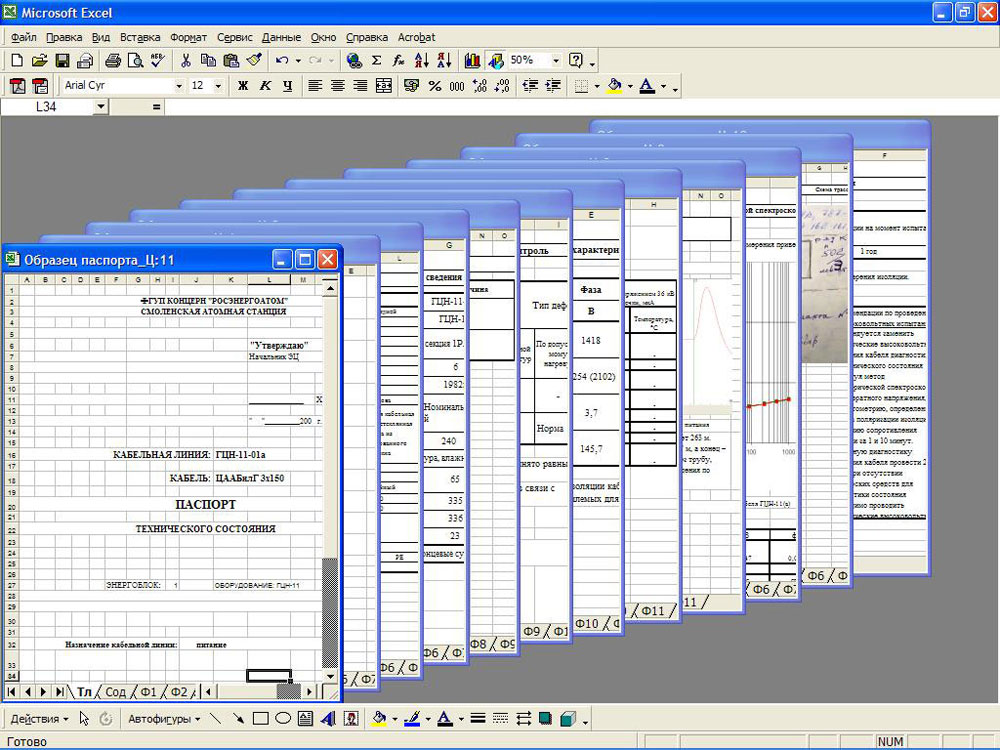Choose the Arrow drawing tool
Image resolution: width=1000 pixels, height=750 pixels.
coord(238,719)
